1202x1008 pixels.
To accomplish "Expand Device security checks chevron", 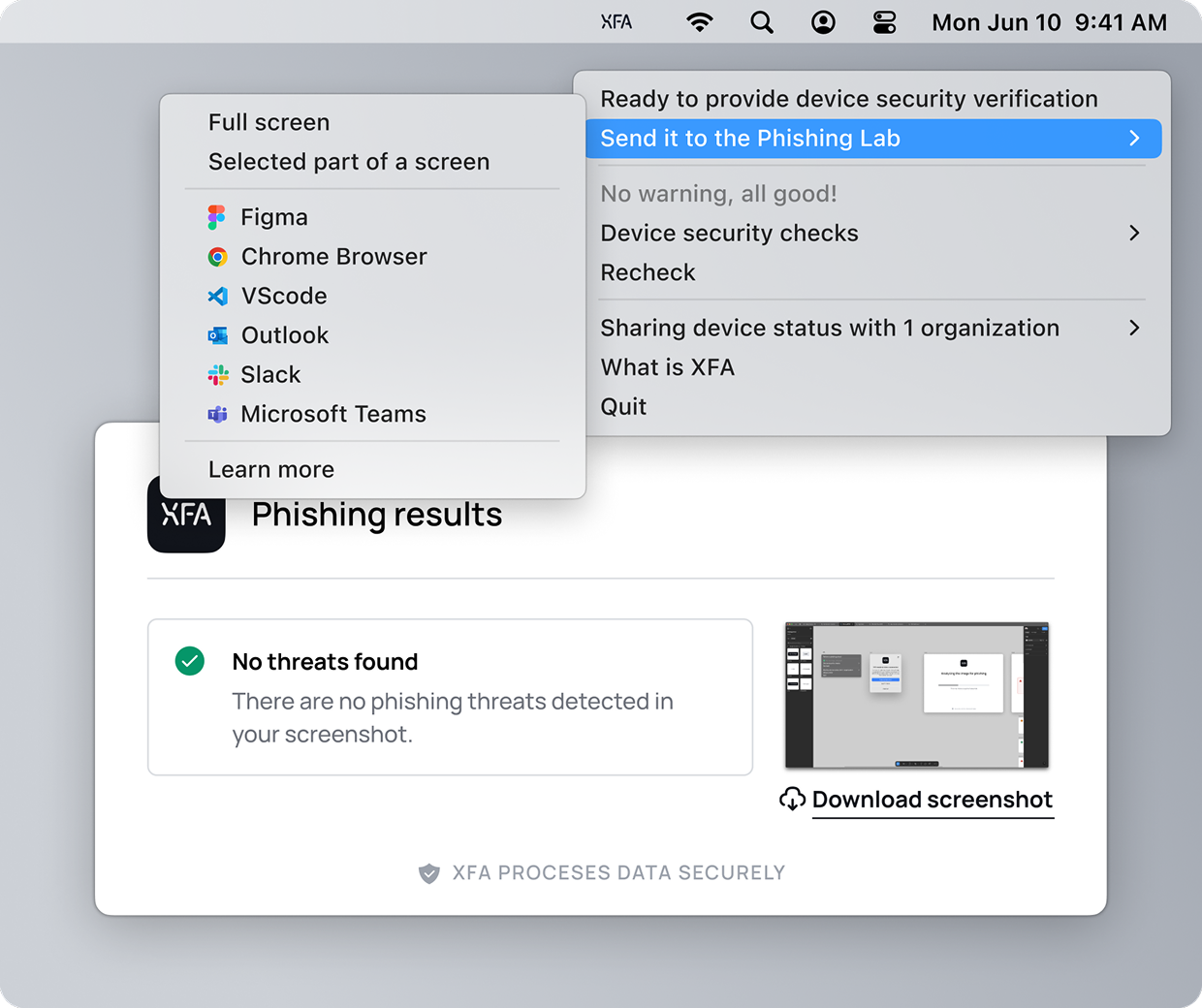I will pyautogui.click(x=1134, y=233).
